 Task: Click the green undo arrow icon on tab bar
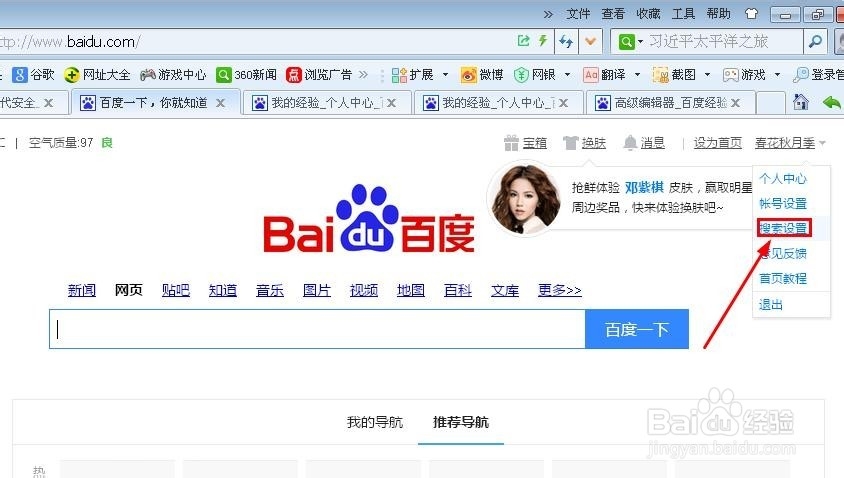click(832, 102)
